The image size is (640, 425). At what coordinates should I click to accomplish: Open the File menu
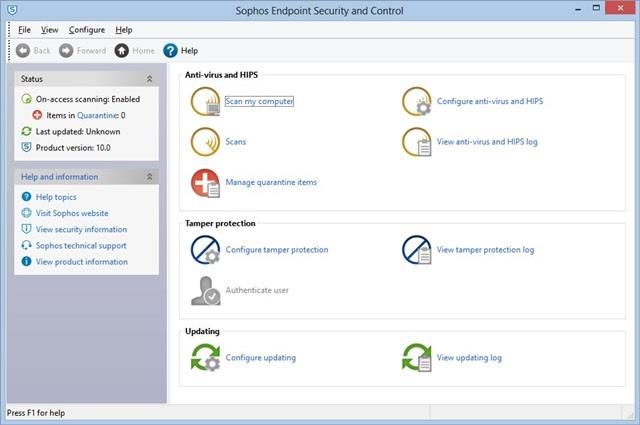coord(24,30)
